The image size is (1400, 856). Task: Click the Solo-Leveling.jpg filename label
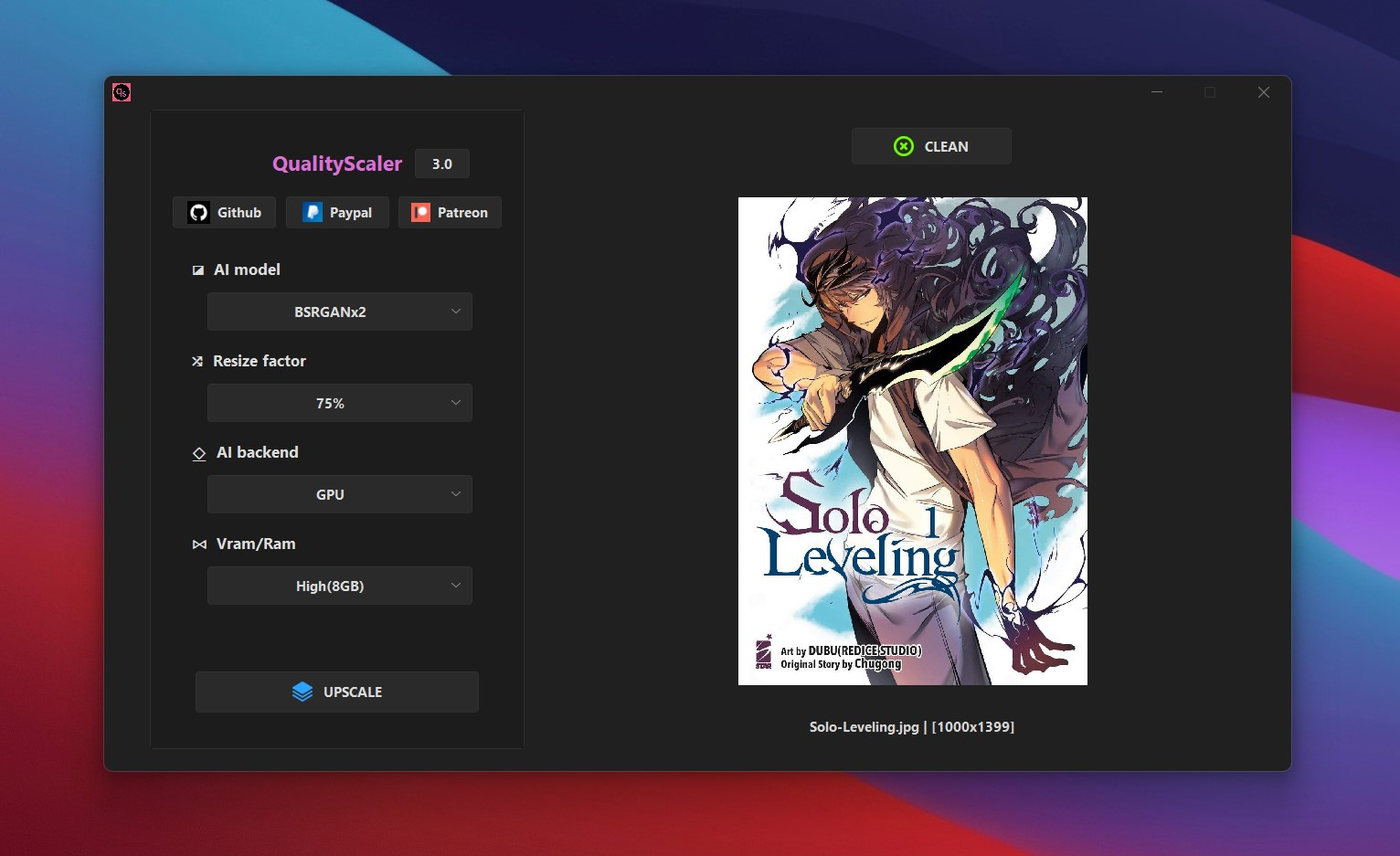click(x=912, y=727)
